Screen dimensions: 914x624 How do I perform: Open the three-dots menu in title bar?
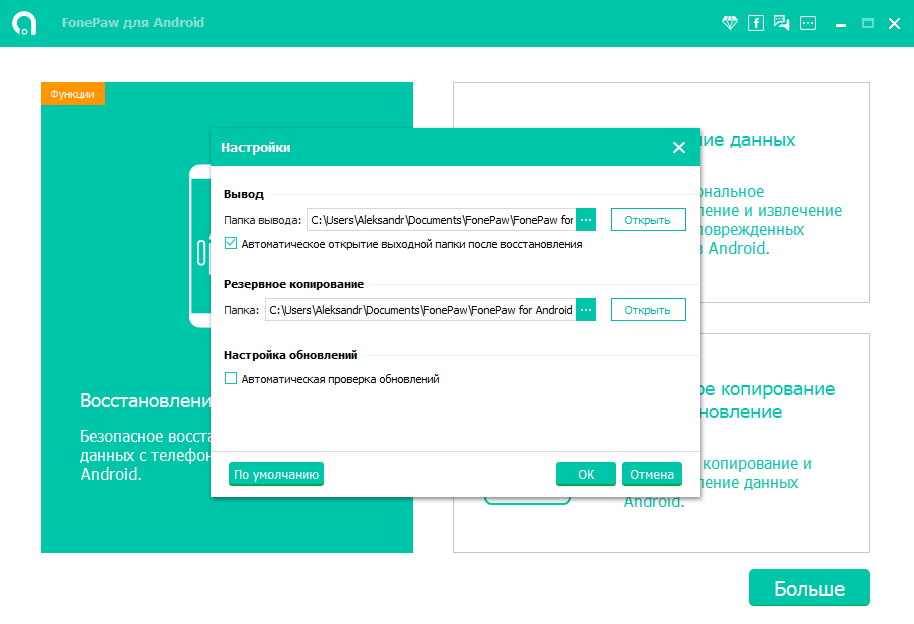[808, 23]
